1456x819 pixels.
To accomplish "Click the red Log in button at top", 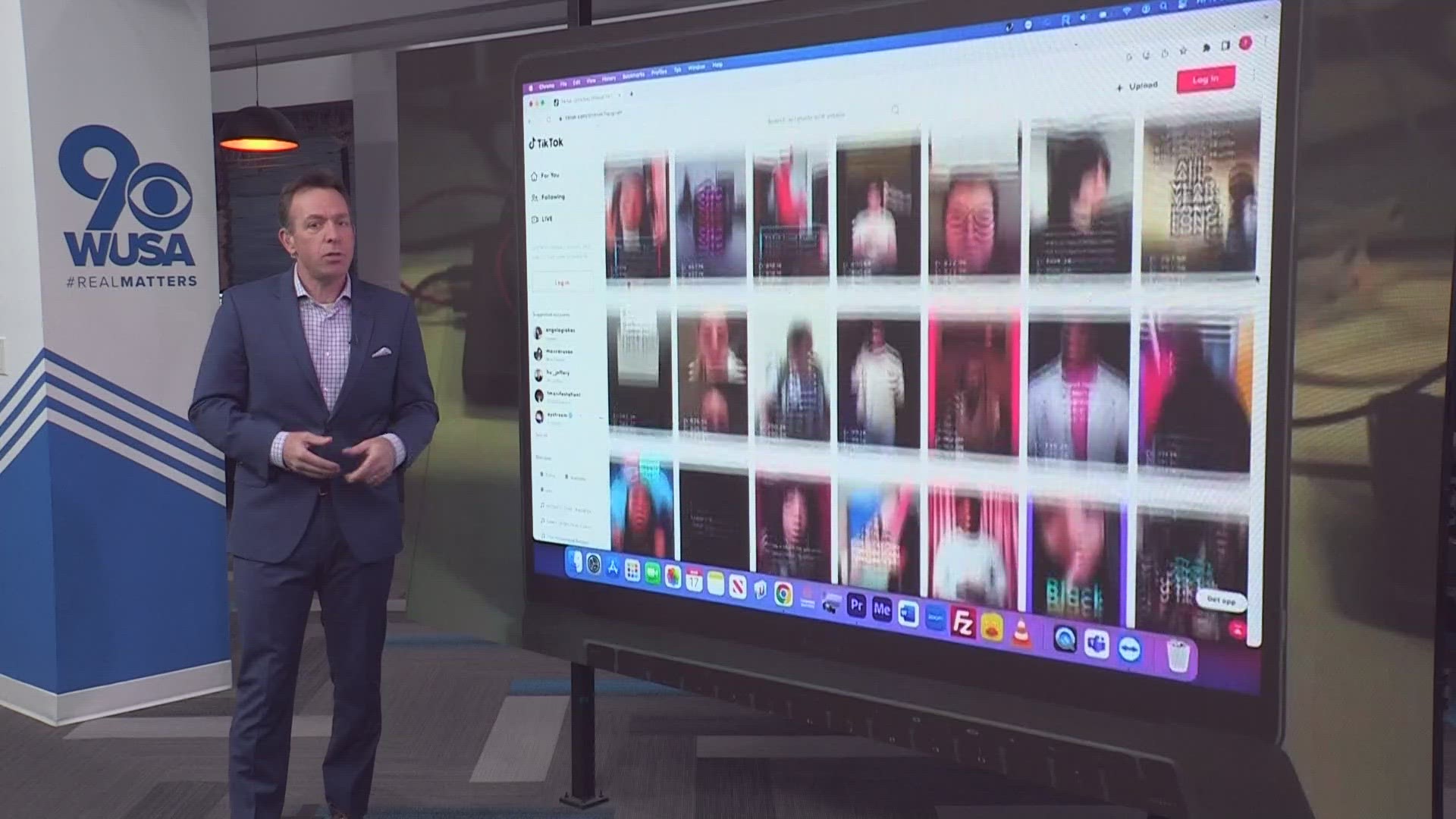I will (1206, 80).
